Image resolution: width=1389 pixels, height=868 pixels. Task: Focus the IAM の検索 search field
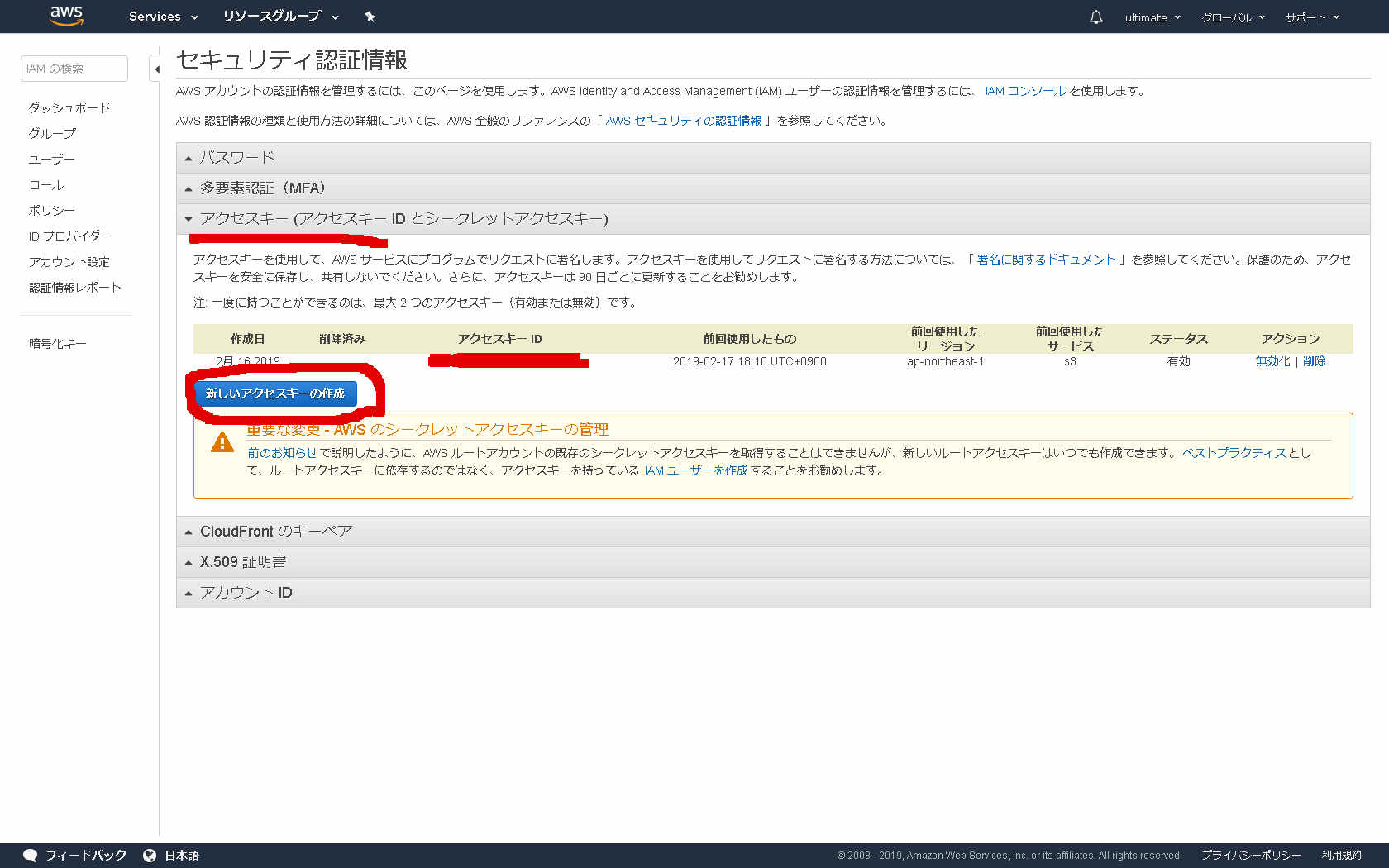[x=74, y=69]
